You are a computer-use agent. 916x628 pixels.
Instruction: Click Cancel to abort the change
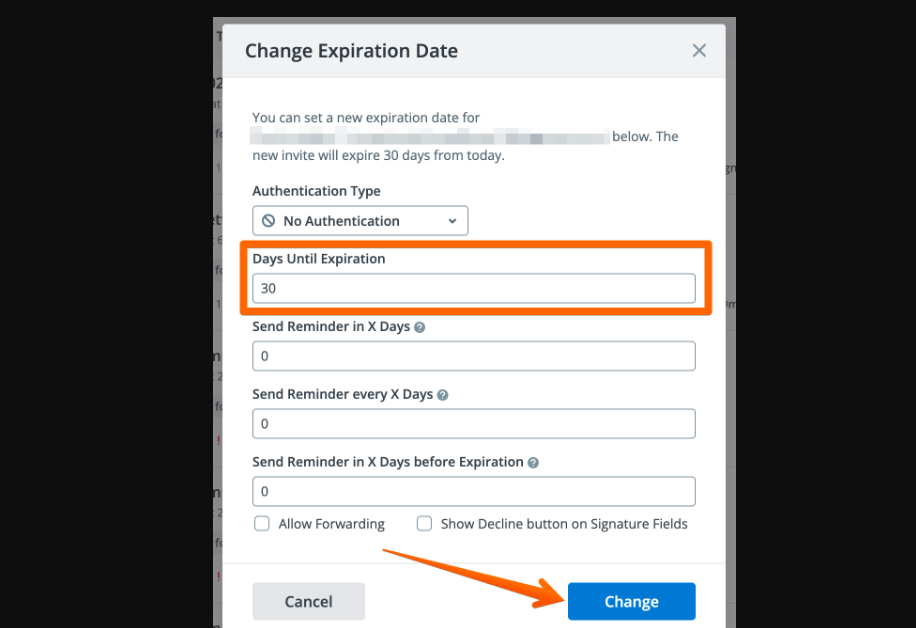[308, 601]
